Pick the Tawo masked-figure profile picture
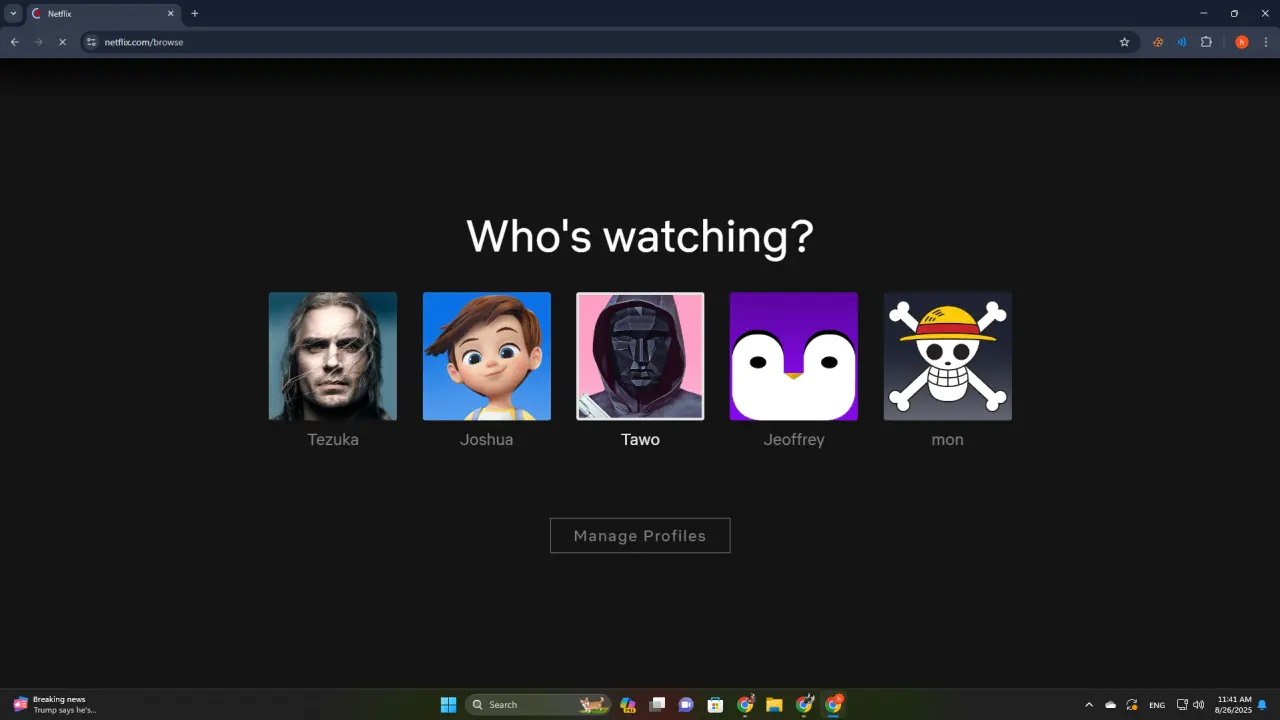 tap(640, 356)
